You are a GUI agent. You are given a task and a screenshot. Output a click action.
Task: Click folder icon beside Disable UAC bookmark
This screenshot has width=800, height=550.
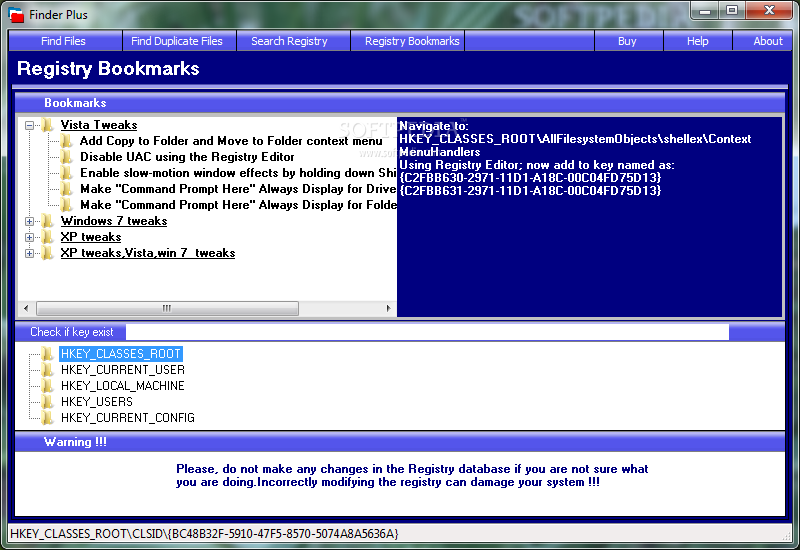67,157
